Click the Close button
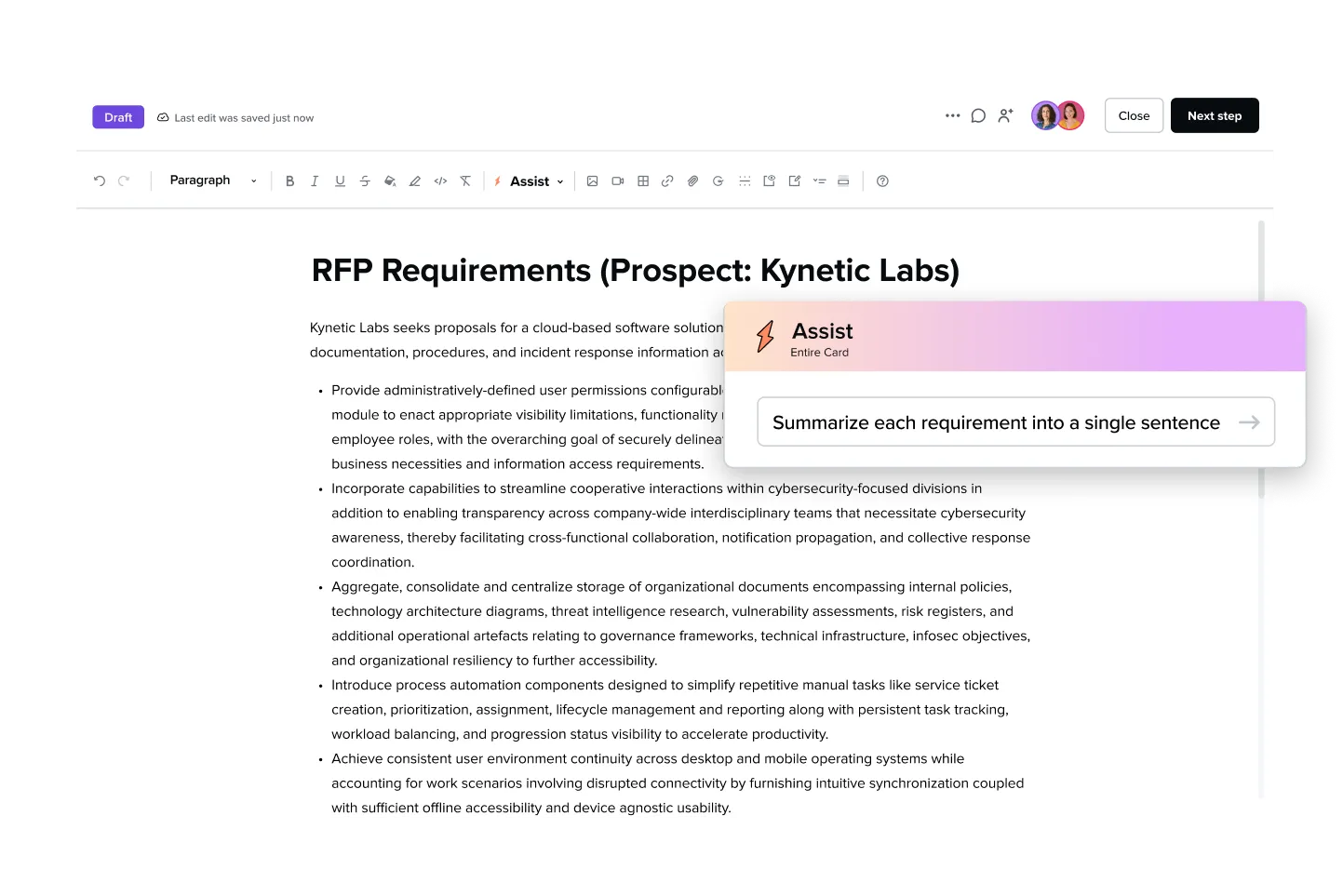This screenshot has width=1343, height=896. click(x=1134, y=115)
